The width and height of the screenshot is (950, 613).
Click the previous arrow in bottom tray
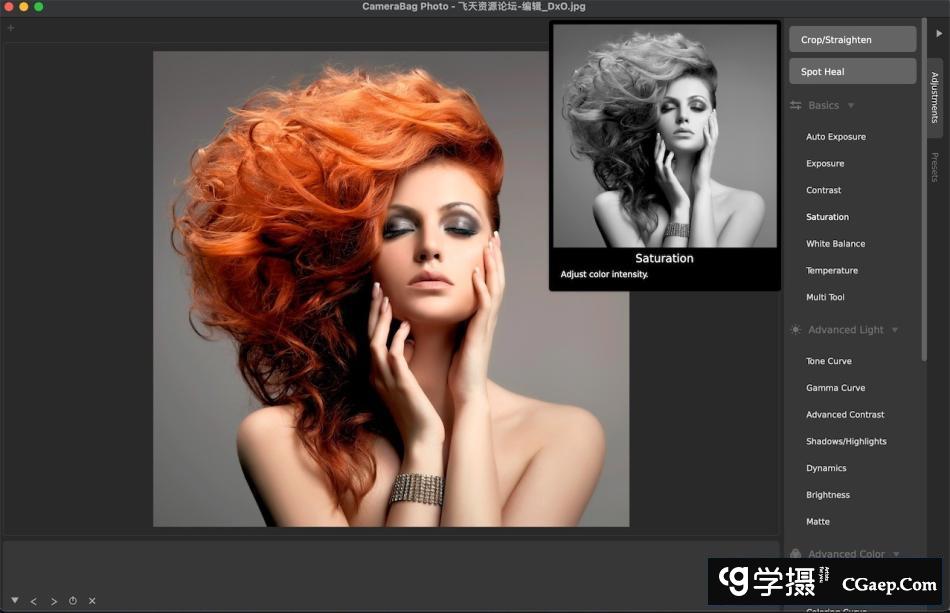click(x=34, y=601)
